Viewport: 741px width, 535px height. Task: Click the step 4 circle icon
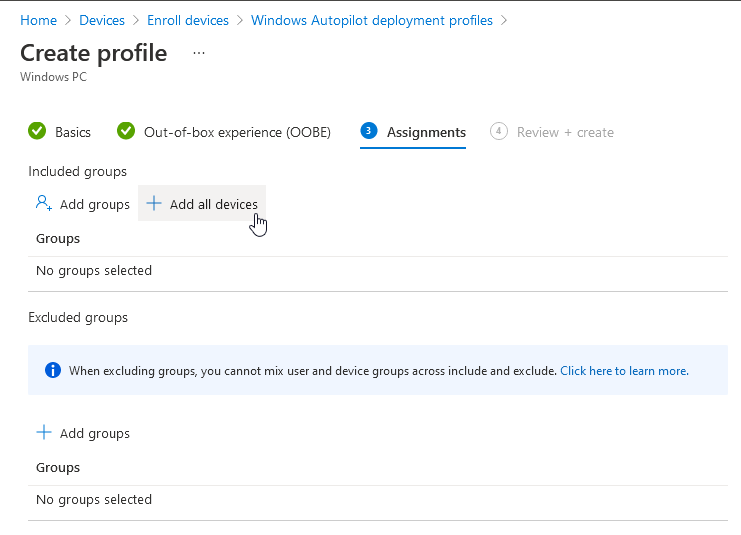[x=499, y=131]
